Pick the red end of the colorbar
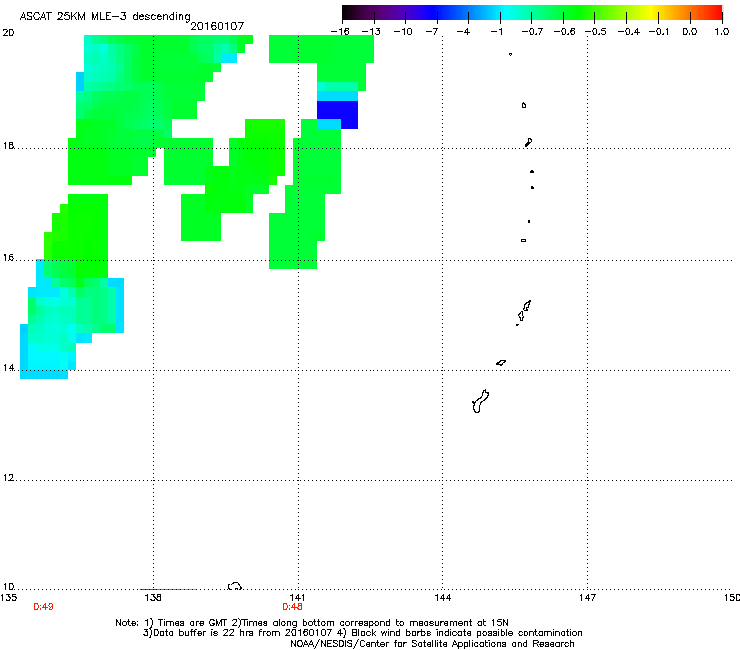The width and height of the screenshot is (740, 650). click(715, 12)
